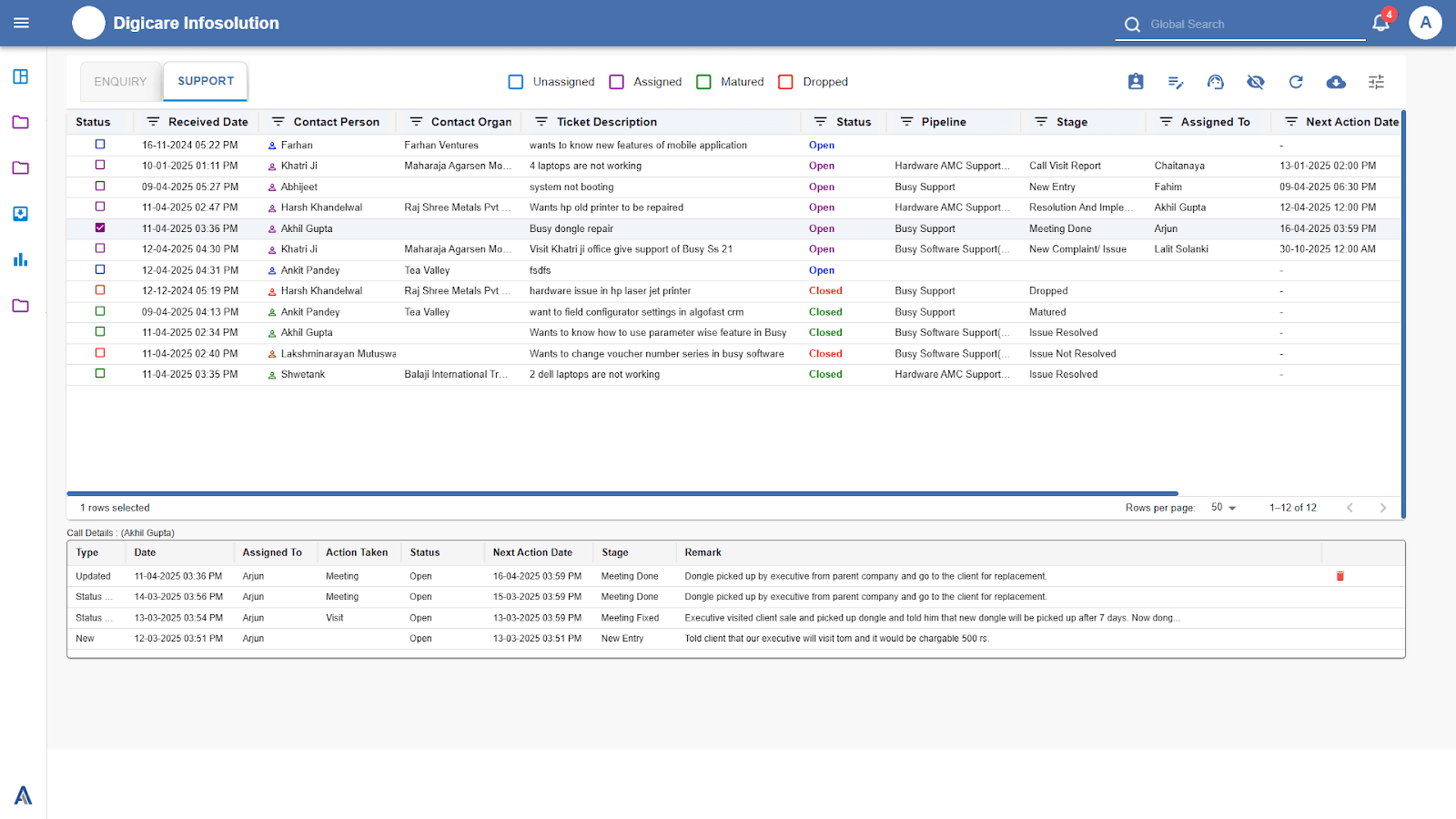Click the Global Search field

(1251, 25)
